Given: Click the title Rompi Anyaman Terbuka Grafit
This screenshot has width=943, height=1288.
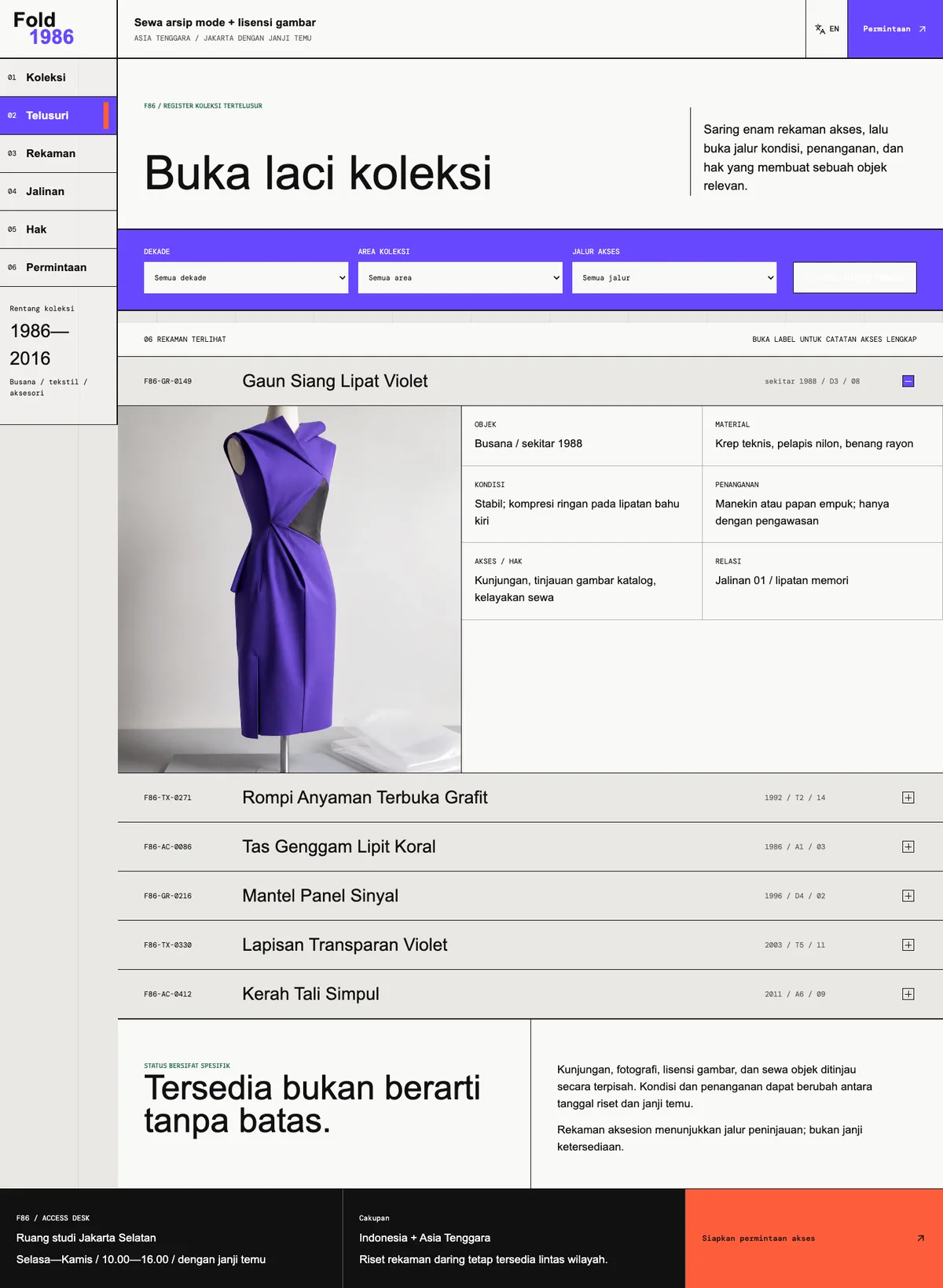Looking at the screenshot, I should pos(365,798).
